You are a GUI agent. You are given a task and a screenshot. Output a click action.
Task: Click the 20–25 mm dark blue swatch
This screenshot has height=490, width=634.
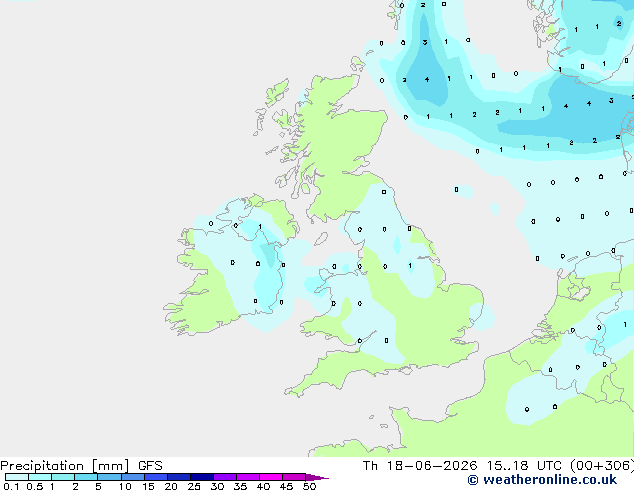point(179,477)
